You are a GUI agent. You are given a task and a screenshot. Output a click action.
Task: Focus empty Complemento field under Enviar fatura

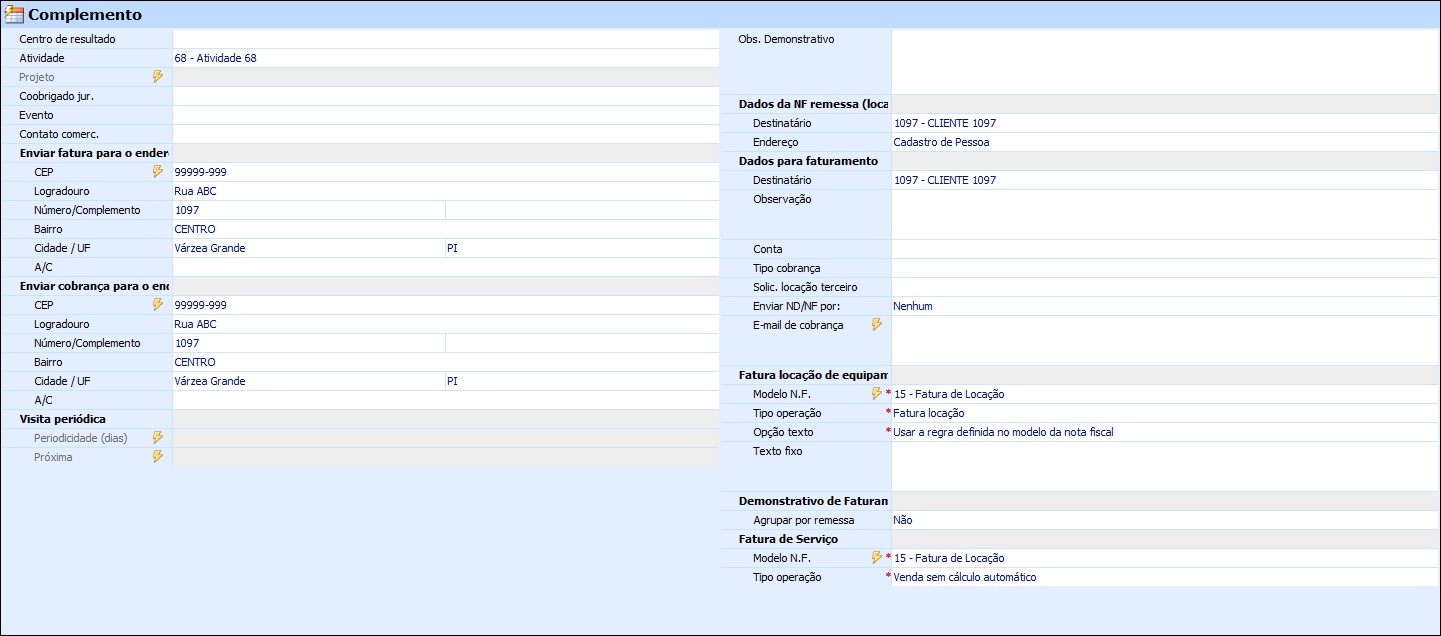[583, 210]
